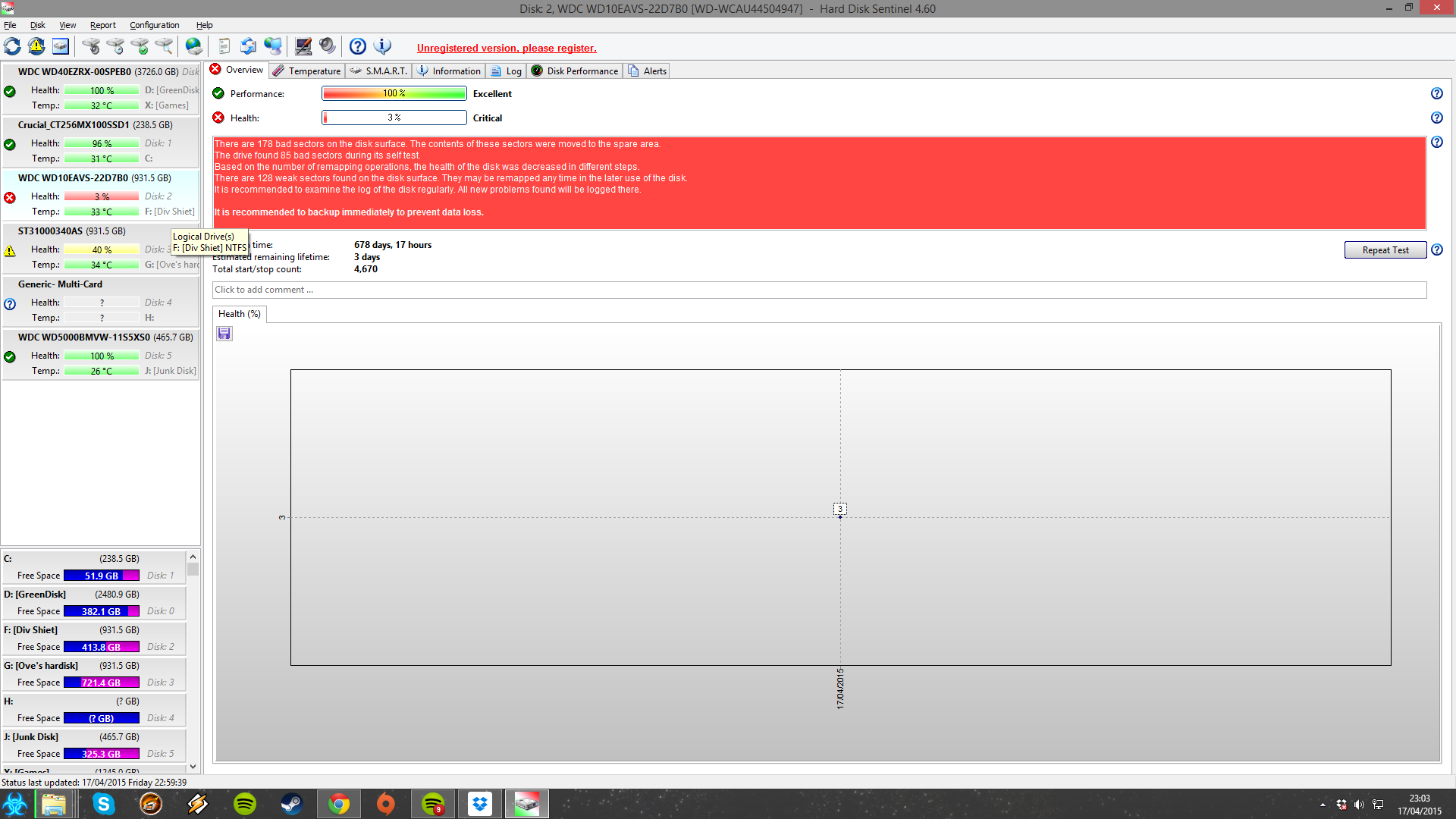Open Dropbox from the taskbar
The width and height of the screenshot is (1456, 819).
coord(480,804)
